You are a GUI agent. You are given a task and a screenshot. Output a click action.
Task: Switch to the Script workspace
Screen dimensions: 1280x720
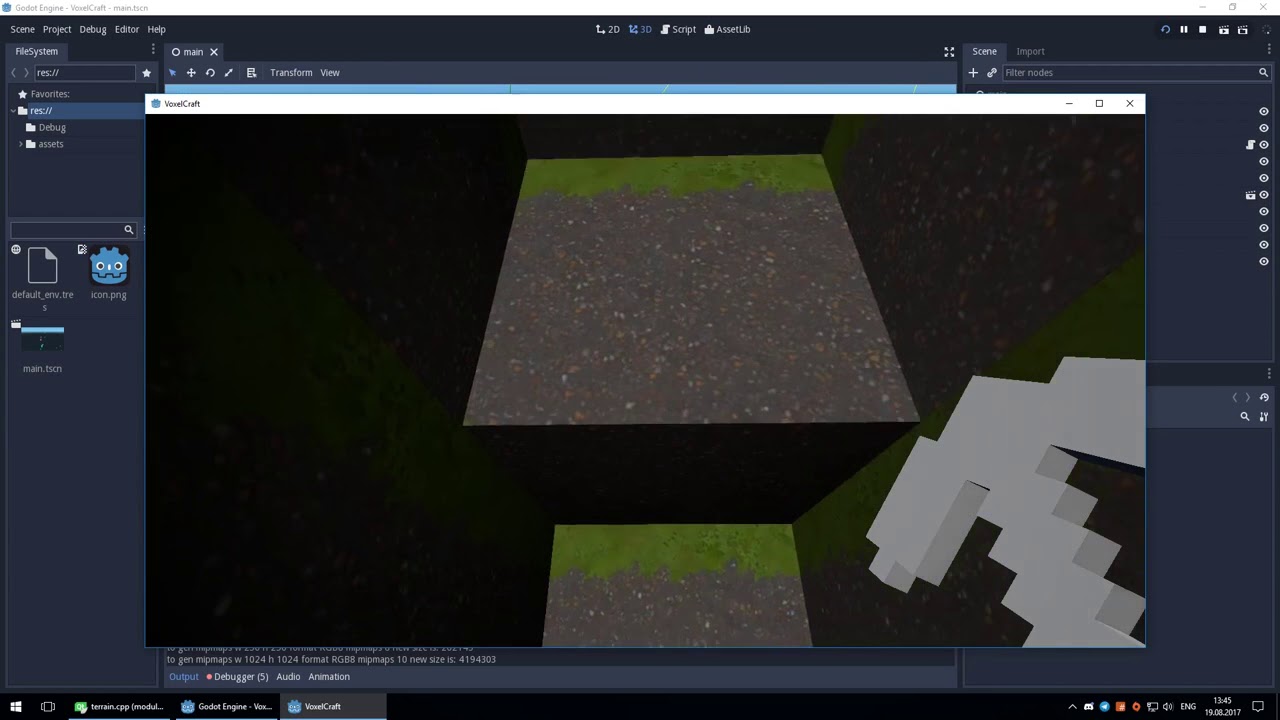pos(678,29)
